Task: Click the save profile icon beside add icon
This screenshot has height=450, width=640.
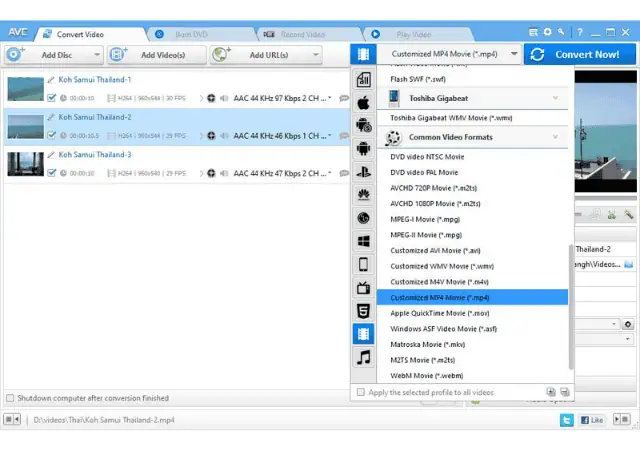Action: 565,392
